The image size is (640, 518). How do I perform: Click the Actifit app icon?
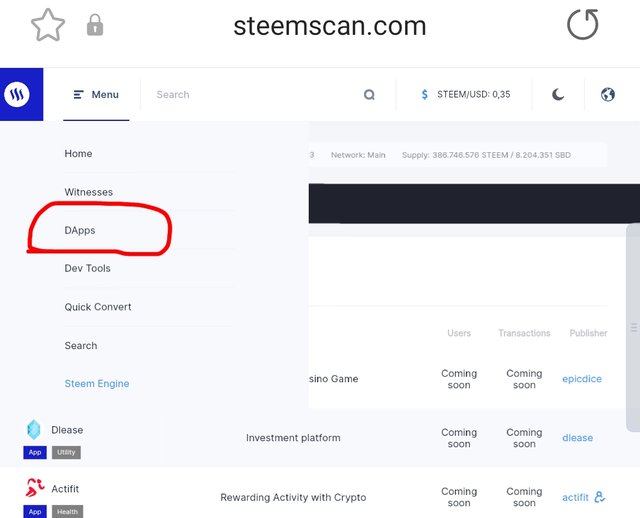(x=33, y=488)
